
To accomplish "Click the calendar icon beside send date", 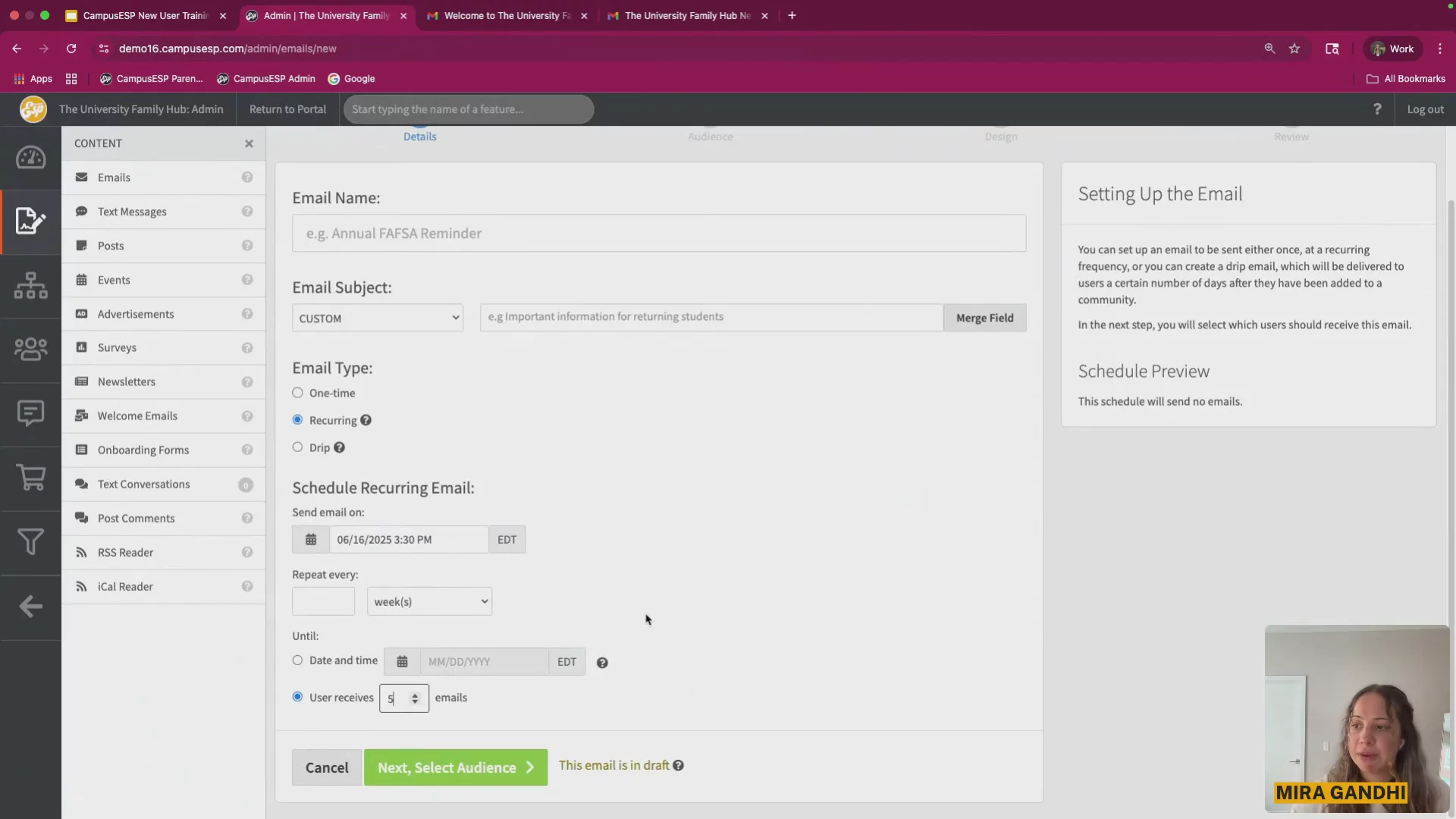I will click(x=311, y=540).
